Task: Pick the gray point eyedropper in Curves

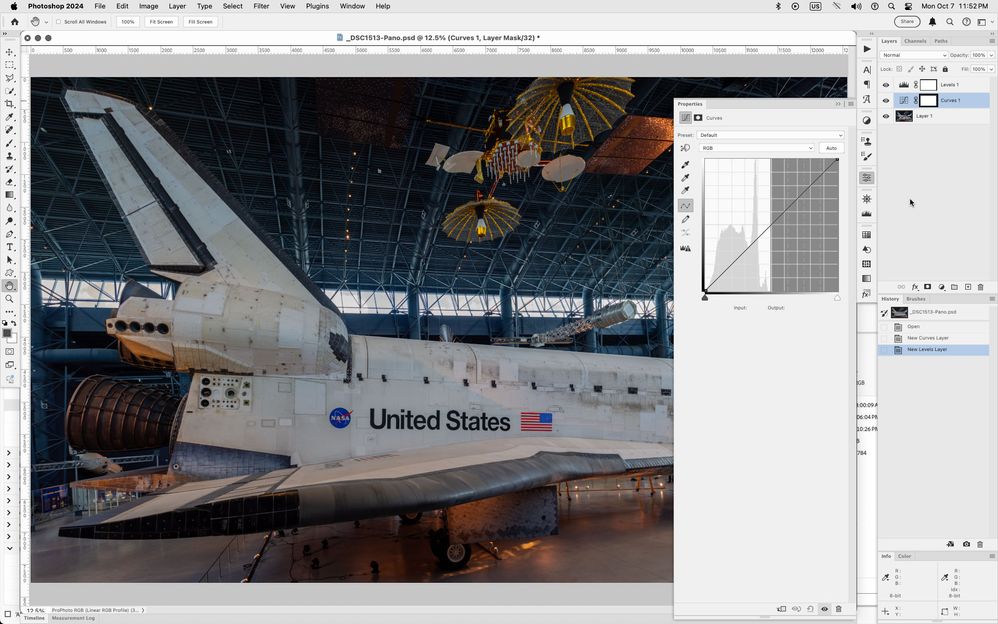Action: [685, 178]
